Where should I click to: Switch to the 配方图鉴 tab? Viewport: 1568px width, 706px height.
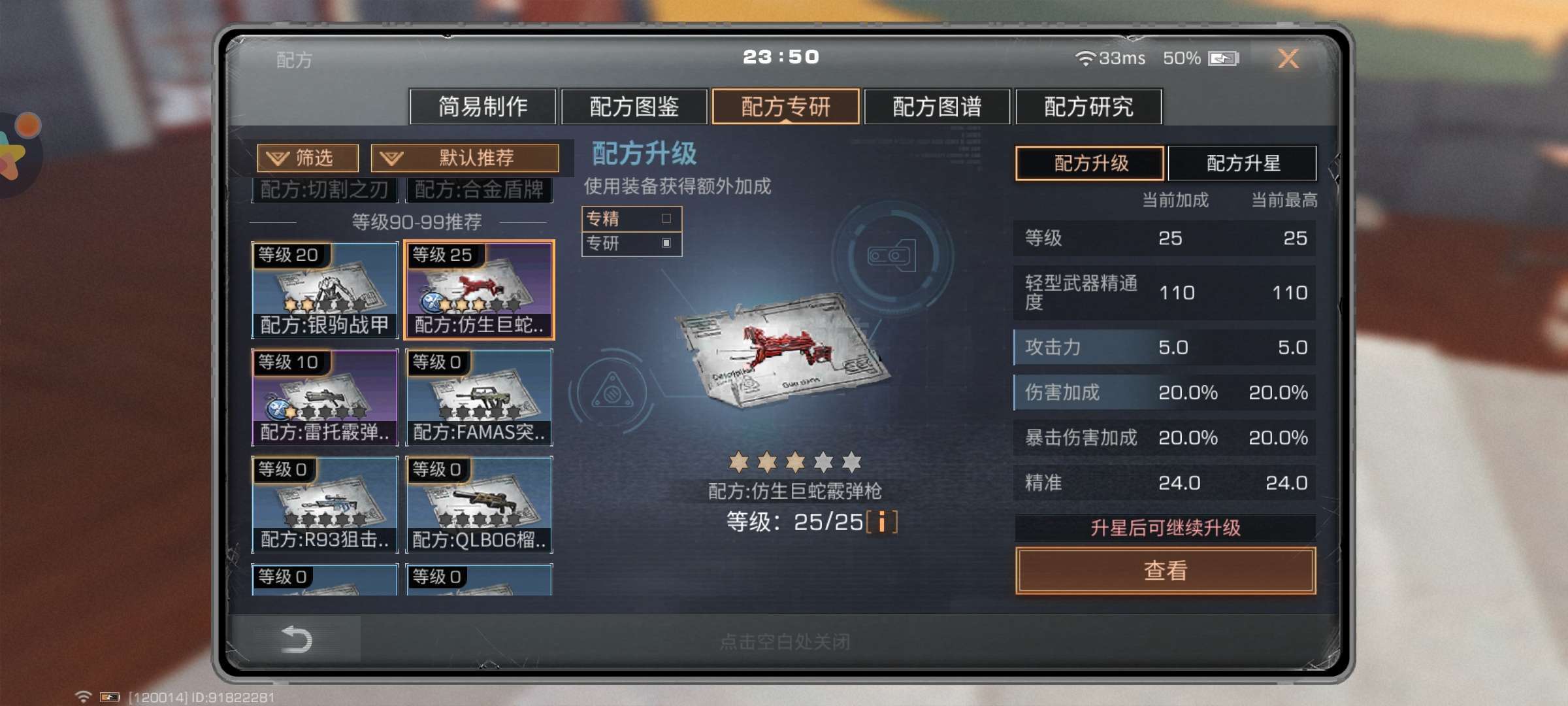point(634,107)
